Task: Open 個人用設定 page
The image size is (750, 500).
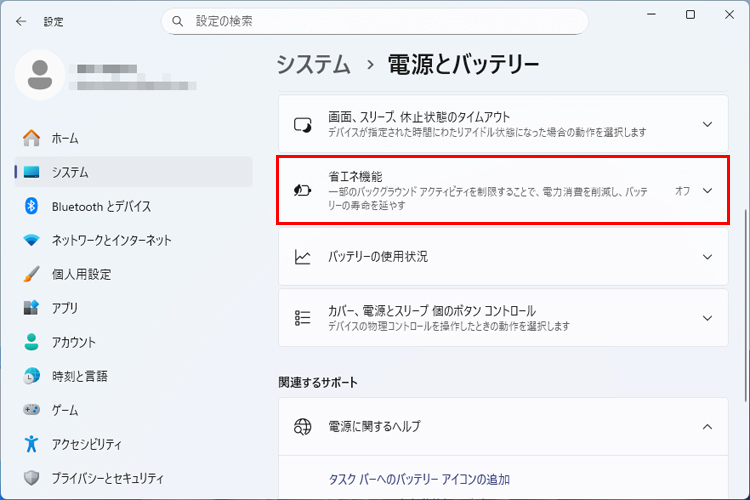Action: click(x=81, y=274)
